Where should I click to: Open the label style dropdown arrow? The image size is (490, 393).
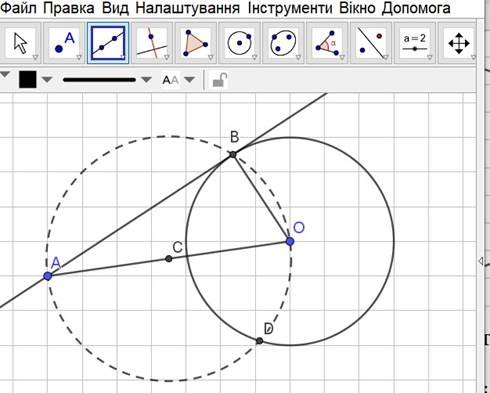pos(189,80)
